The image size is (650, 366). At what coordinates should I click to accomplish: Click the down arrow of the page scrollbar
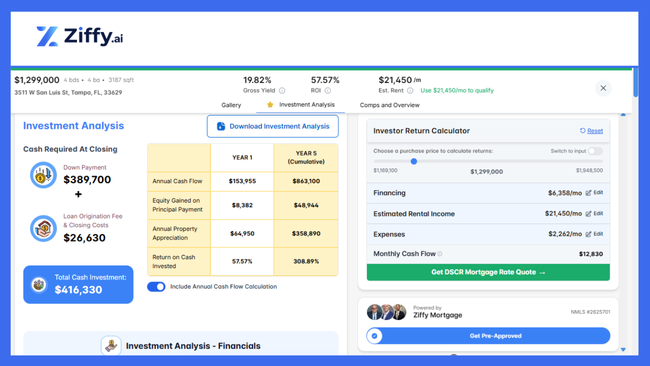(623, 350)
